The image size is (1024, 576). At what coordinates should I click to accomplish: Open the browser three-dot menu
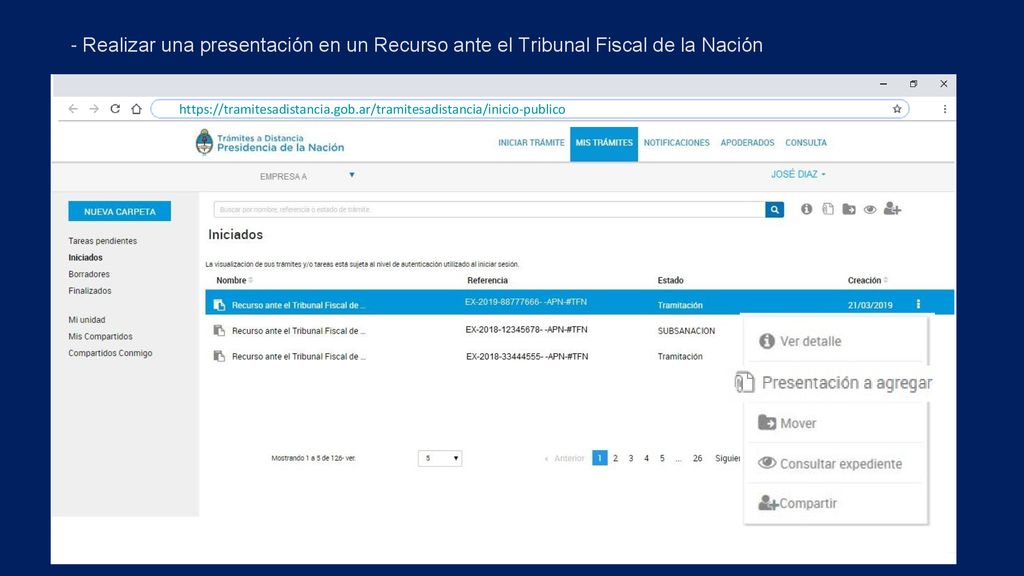coord(944,109)
